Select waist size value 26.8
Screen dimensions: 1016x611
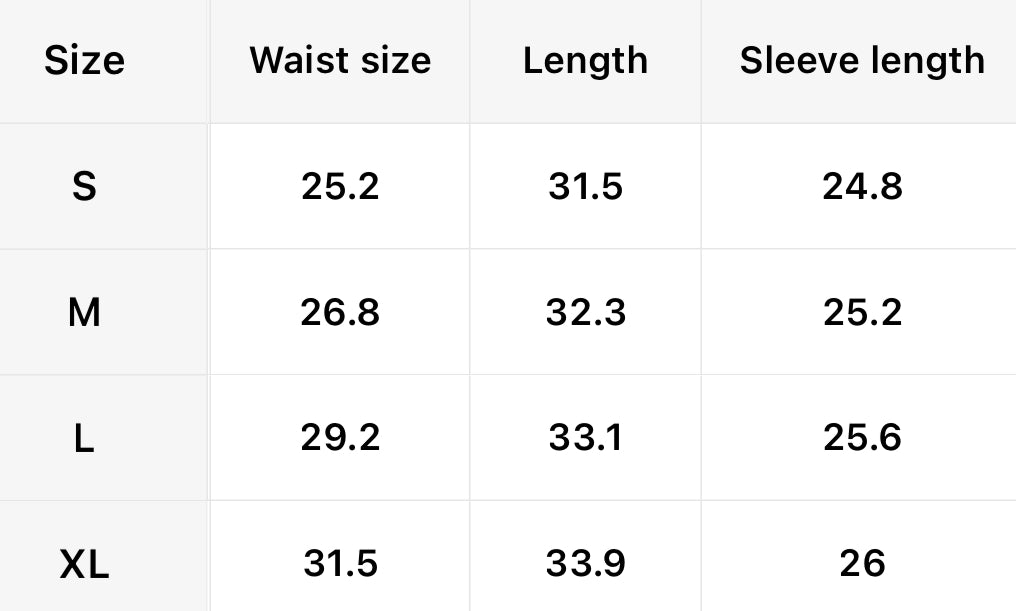click(340, 312)
